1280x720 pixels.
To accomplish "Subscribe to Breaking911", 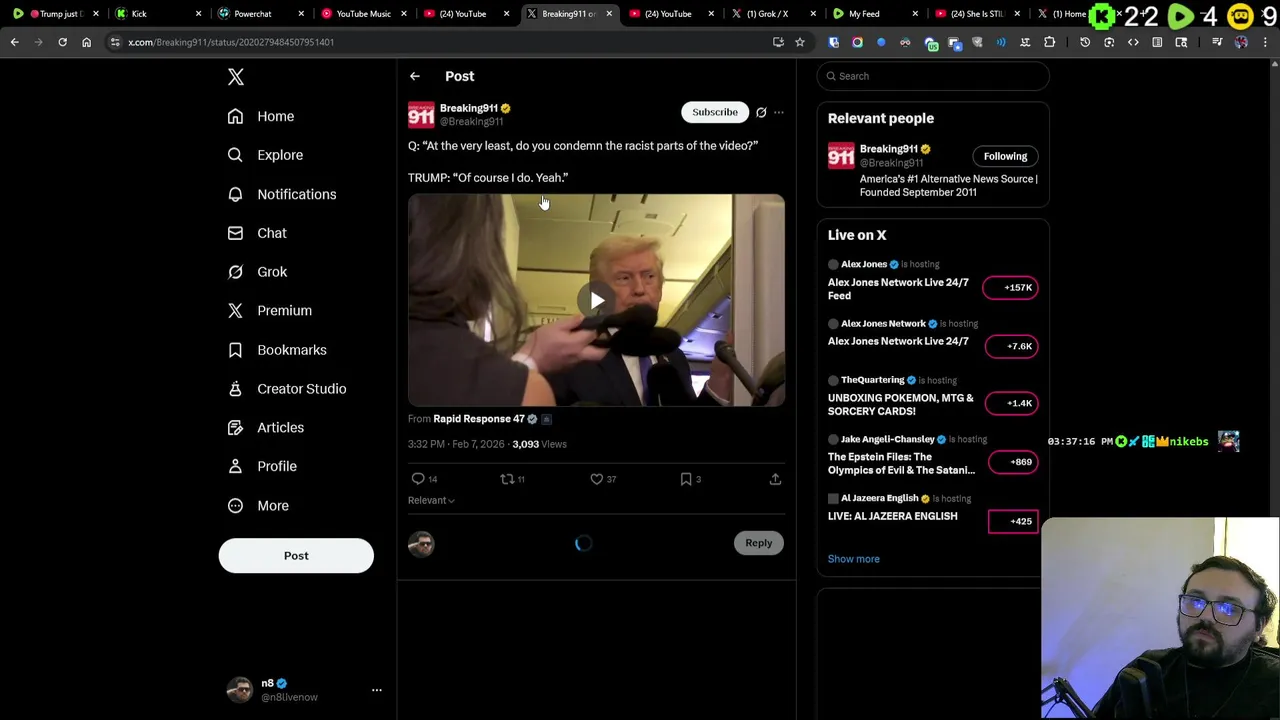I will click(715, 112).
